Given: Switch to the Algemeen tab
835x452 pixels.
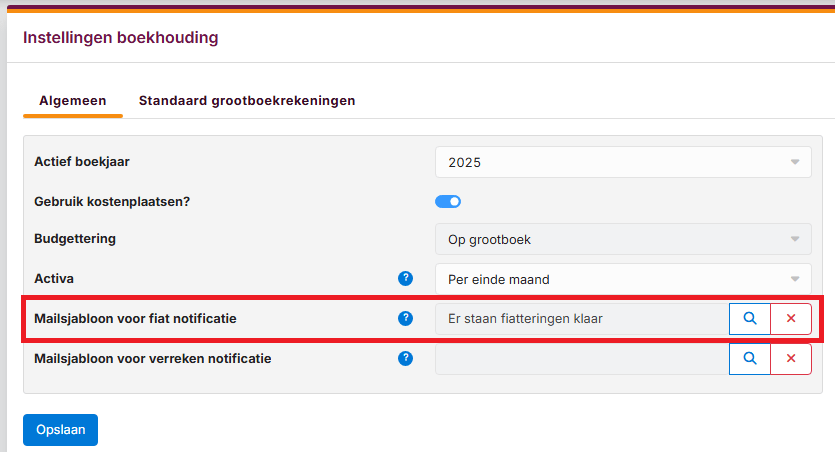Looking at the screenshot, I should pos(73,101).
